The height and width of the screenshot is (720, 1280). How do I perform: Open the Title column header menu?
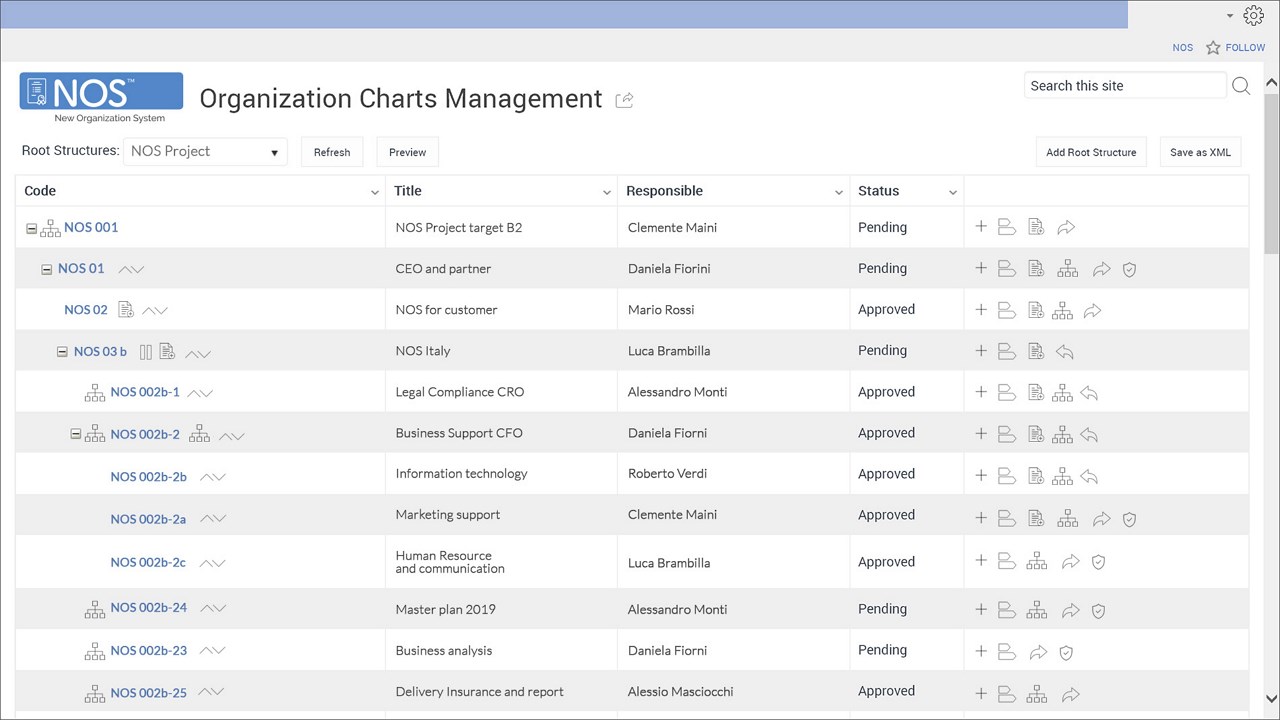coord(607,192)
